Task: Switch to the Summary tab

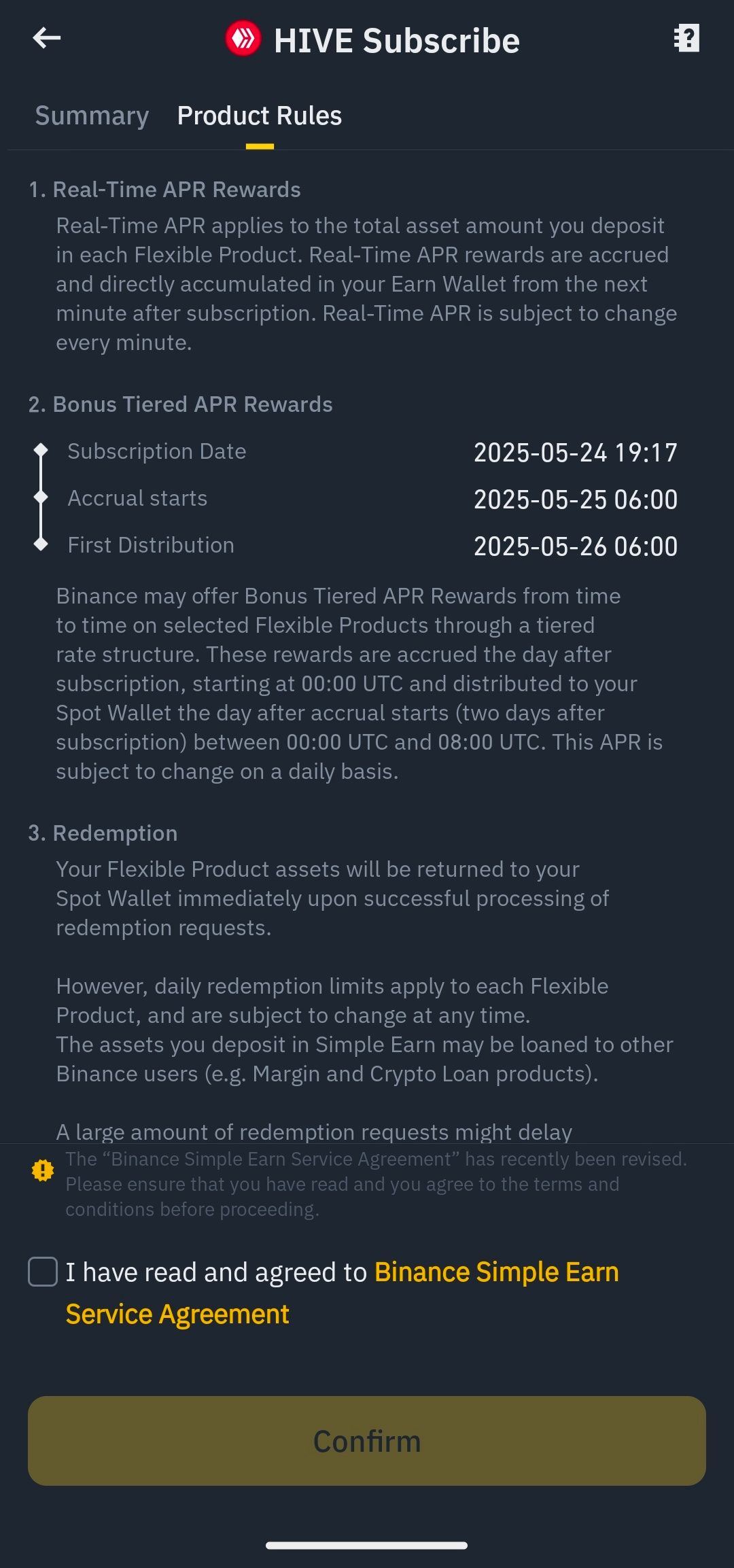Action: click(x=92, y=116)
